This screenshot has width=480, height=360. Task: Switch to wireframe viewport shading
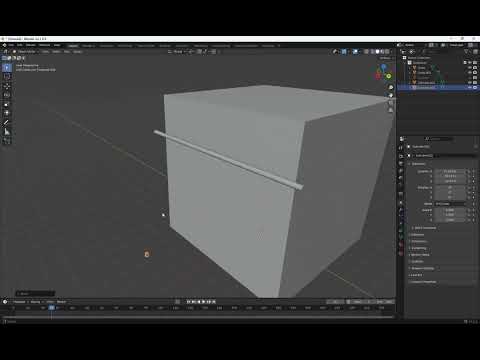372,52
